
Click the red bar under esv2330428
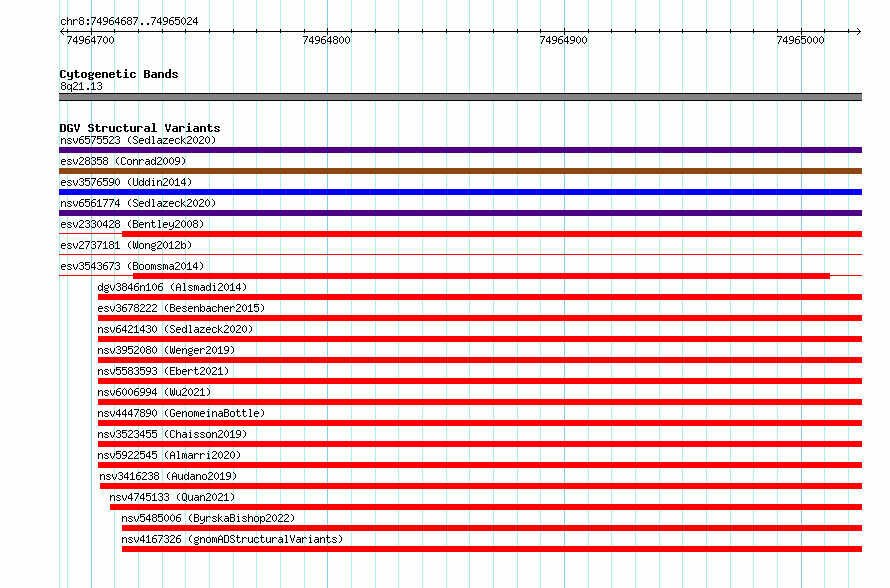tap(492, 234)
